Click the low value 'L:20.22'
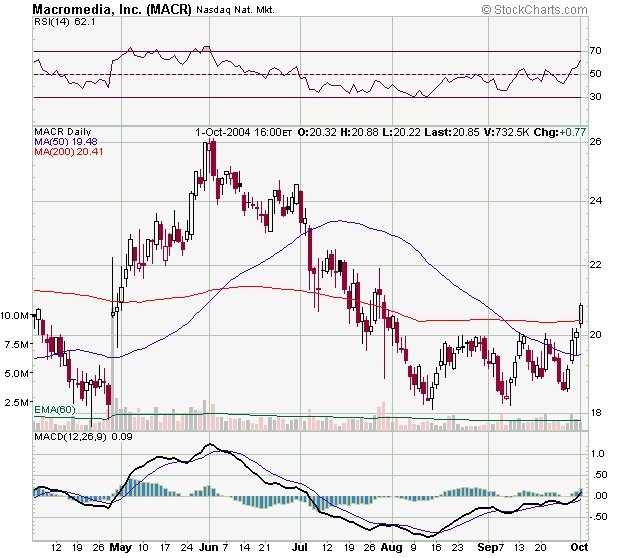Screen dimensions: 620x558 [x=401, y=132]
